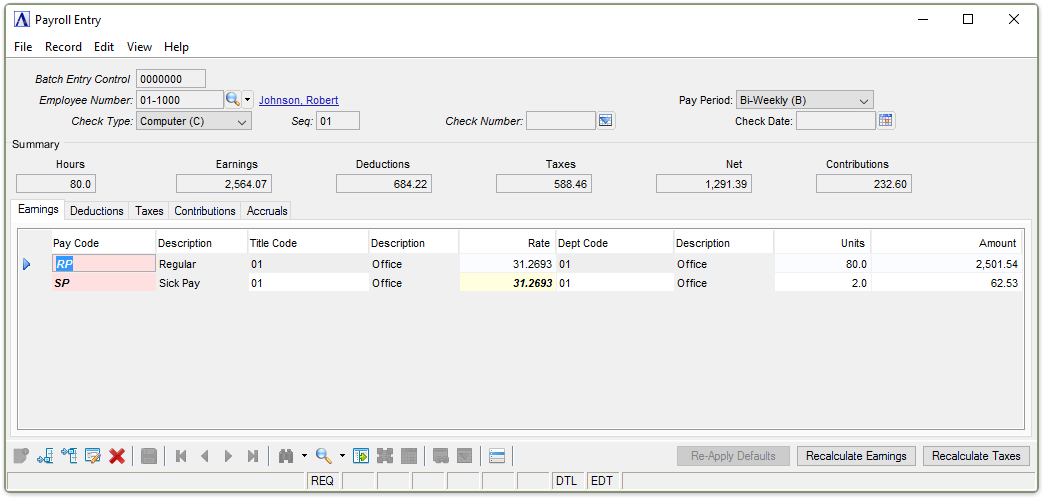Click the 62.53 amount cell
Image resolution: width=1047 pixels, height=501 pixels.
[x=946, y=283]
